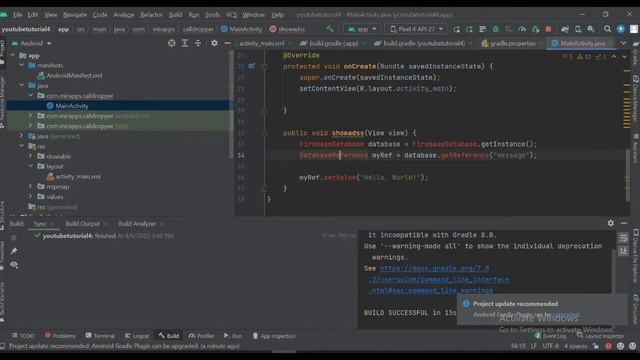The width and height of the screenshot is (640, 360).
Task: Click the MainActivity breadcrumb in navigation bar
Action: point(242,29)
